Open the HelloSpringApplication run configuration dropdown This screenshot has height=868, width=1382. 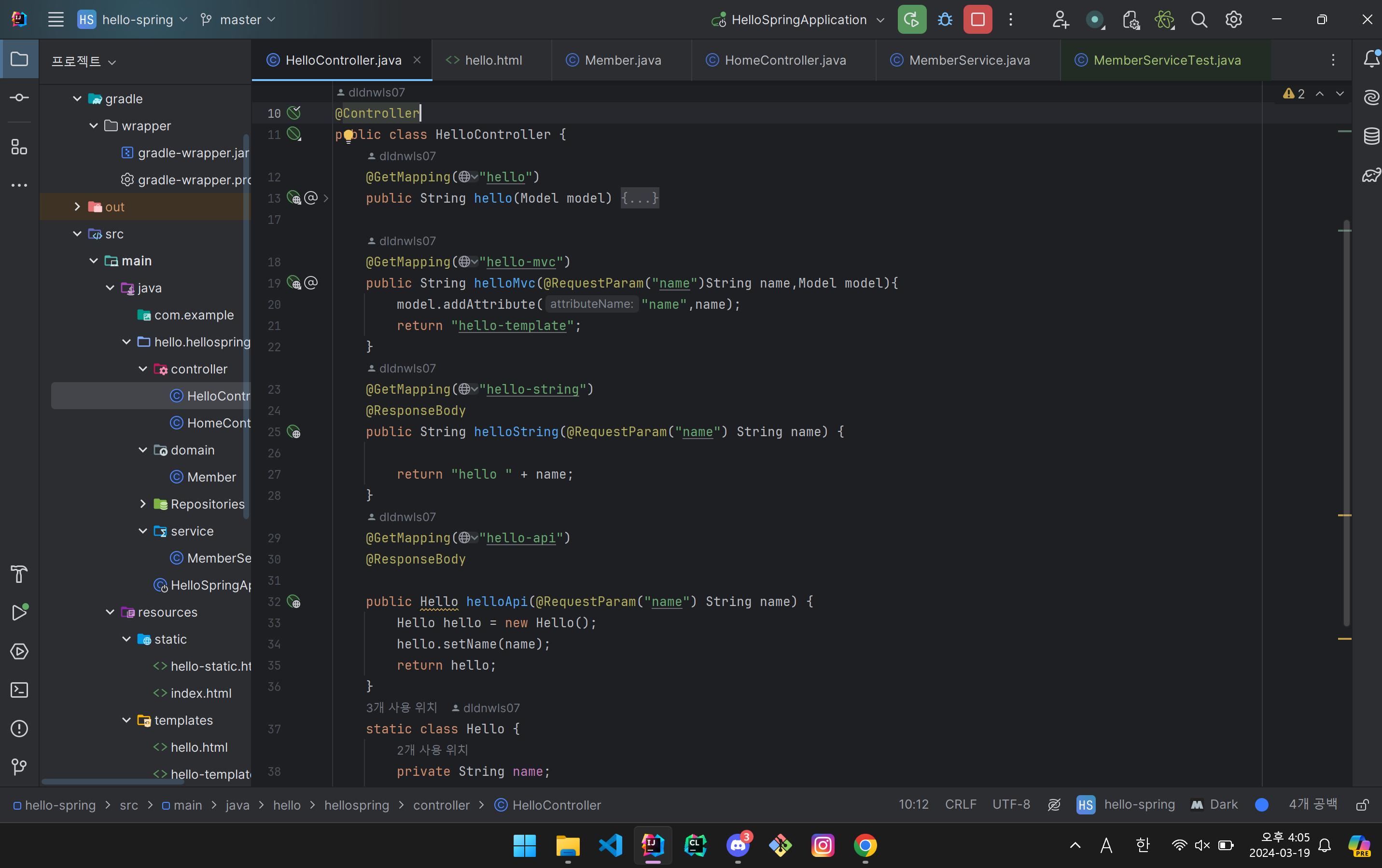[798, 19]
